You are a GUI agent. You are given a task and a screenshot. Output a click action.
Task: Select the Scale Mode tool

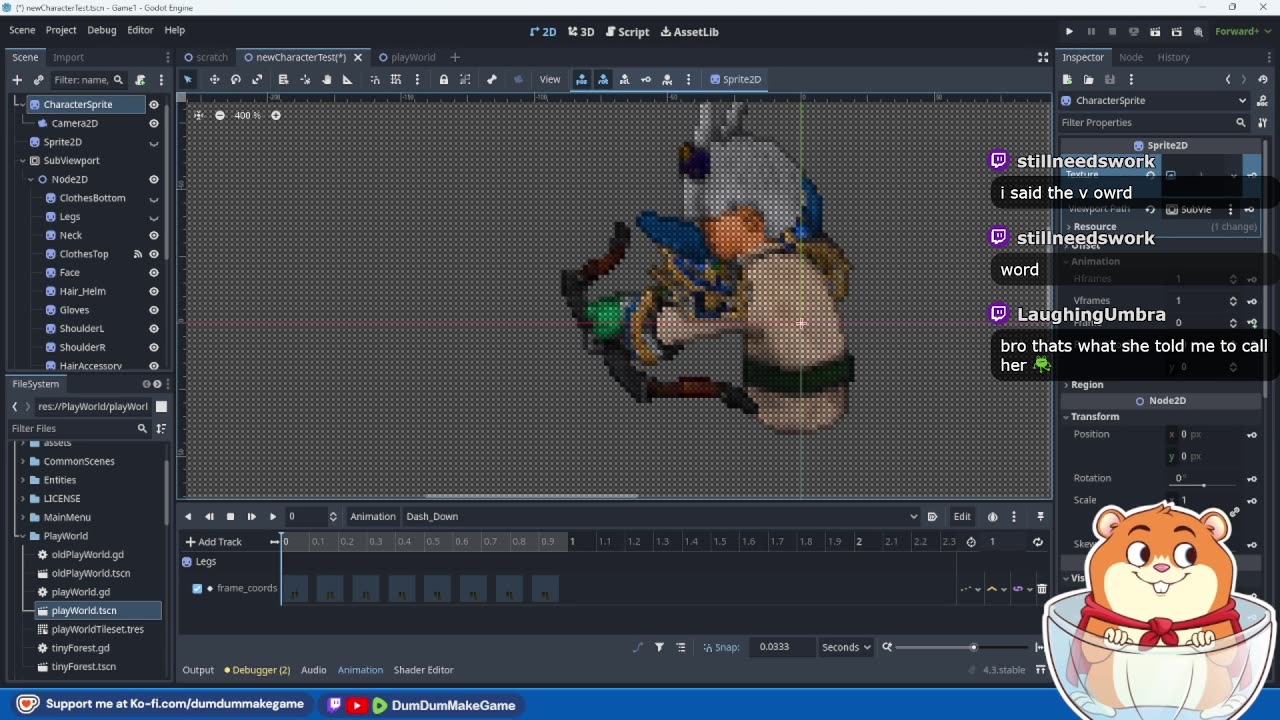(x=257, y=79)
